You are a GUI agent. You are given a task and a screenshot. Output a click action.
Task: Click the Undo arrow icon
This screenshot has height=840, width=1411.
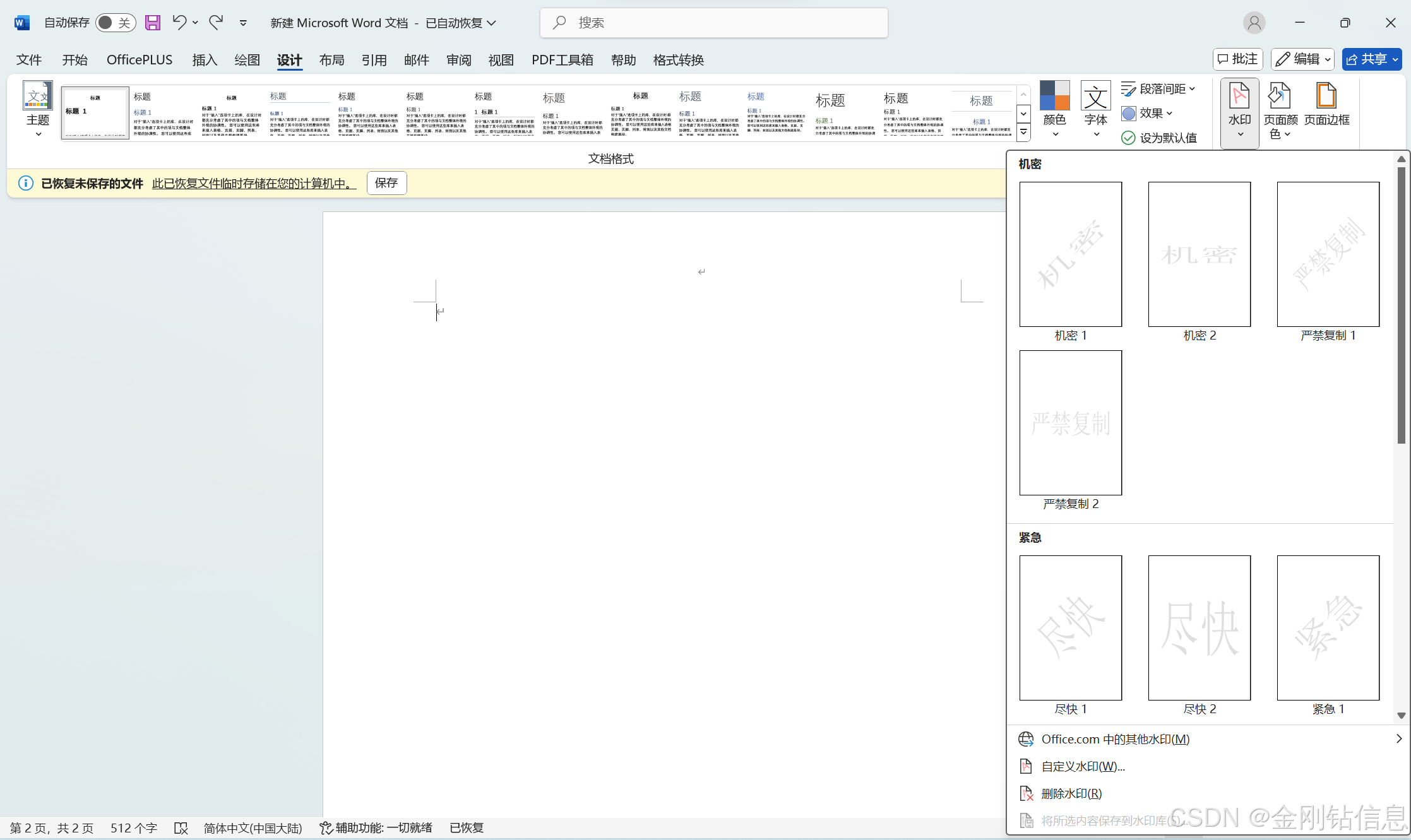(x=179, y=23)
